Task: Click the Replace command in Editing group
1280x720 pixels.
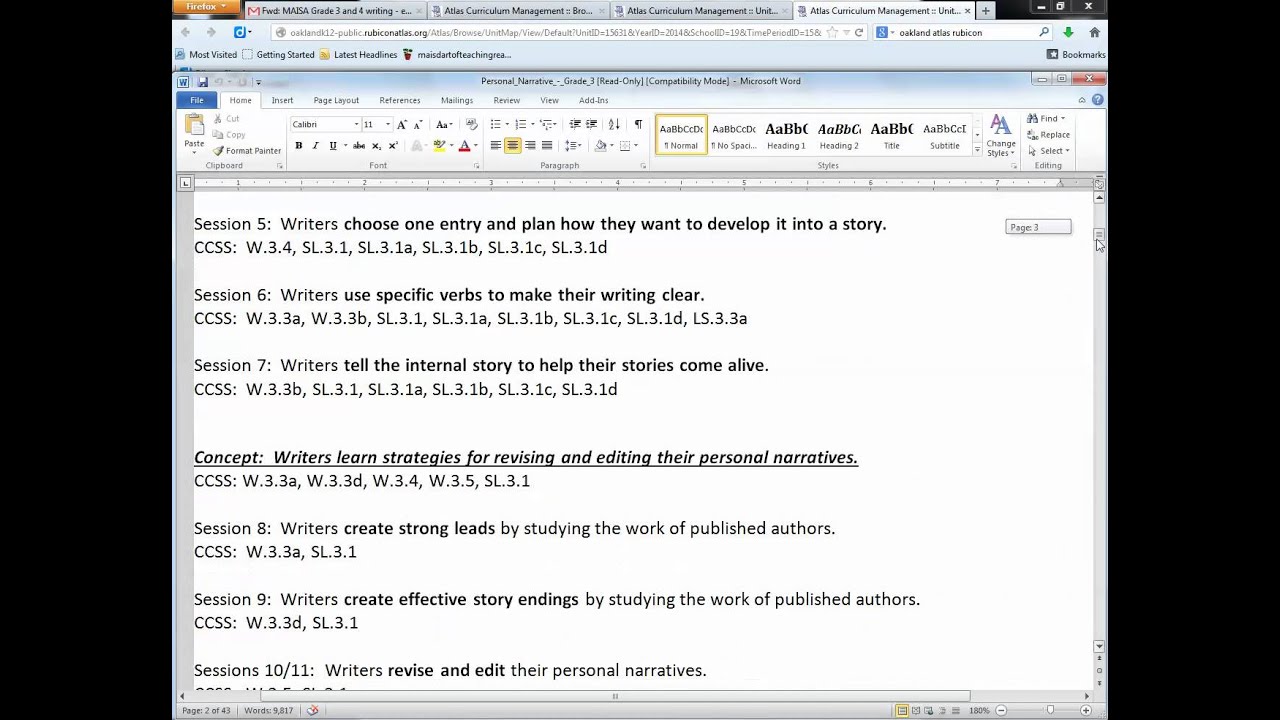Action: point(1049,134)
